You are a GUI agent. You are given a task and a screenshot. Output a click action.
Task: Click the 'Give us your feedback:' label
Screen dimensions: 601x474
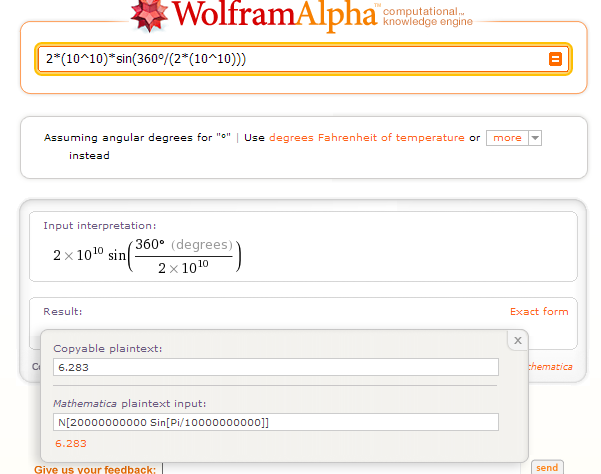coord(95,469)
